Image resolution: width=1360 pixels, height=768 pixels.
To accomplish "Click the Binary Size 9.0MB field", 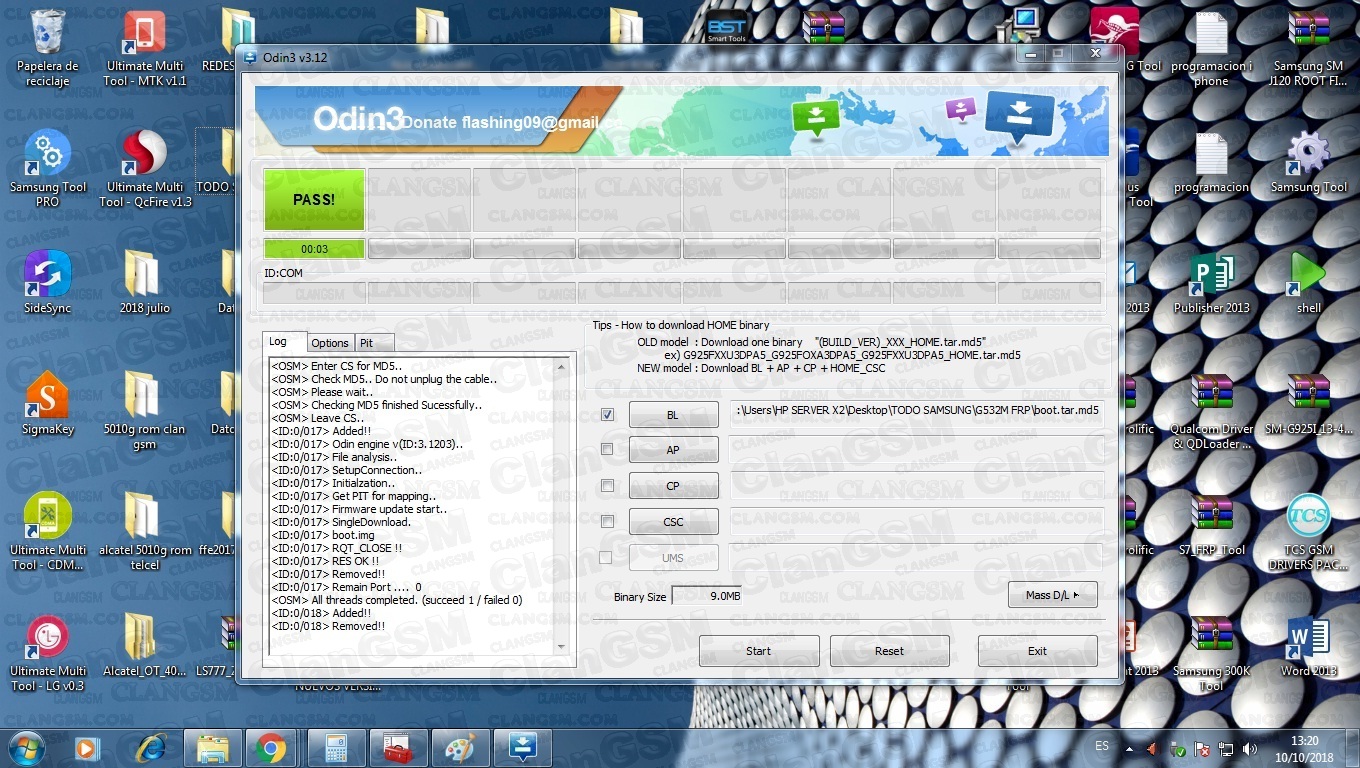I will click(706, 596).
